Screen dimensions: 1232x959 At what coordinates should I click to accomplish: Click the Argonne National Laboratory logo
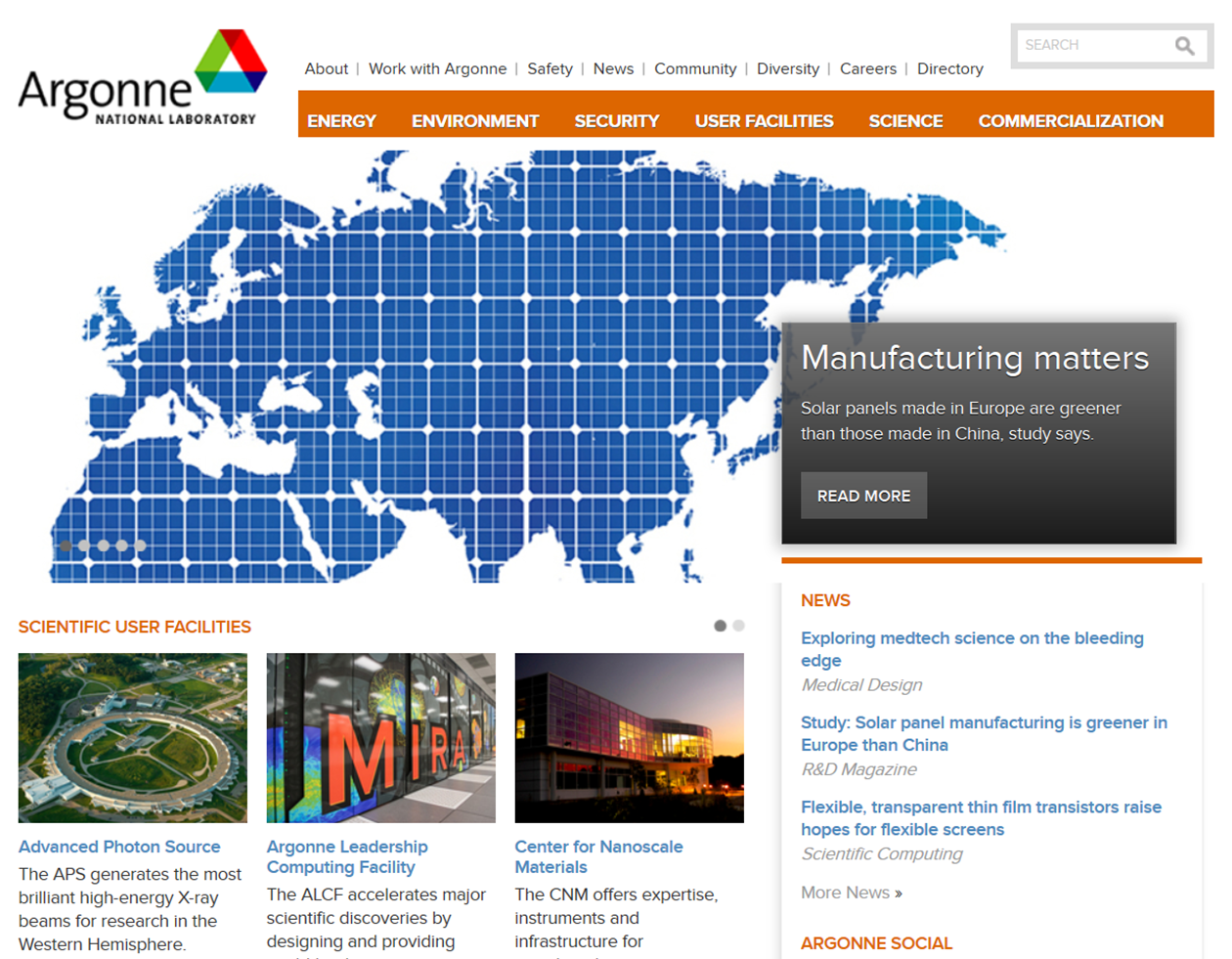point(142,76)
